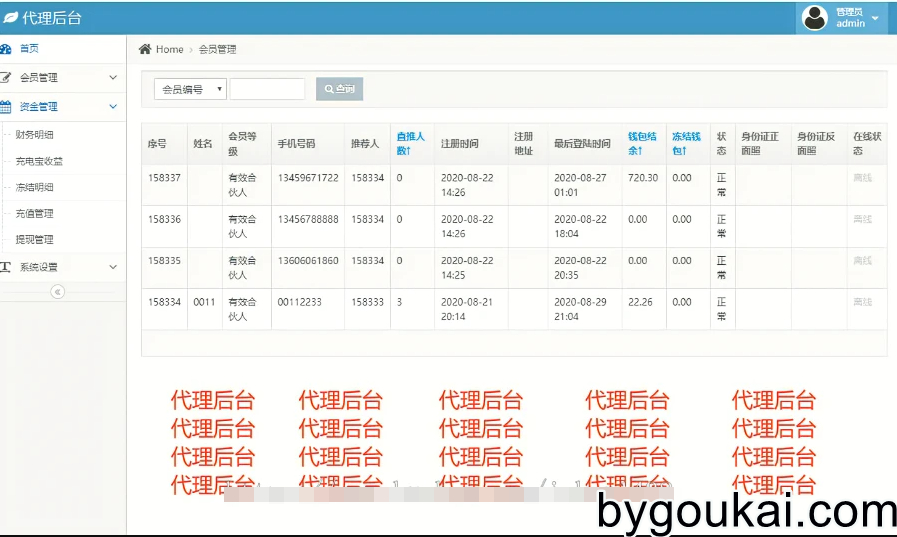This screenshot has width=897, height=537.
Task: Sort by the 直推人数 column header
Action: pos(411,144)
